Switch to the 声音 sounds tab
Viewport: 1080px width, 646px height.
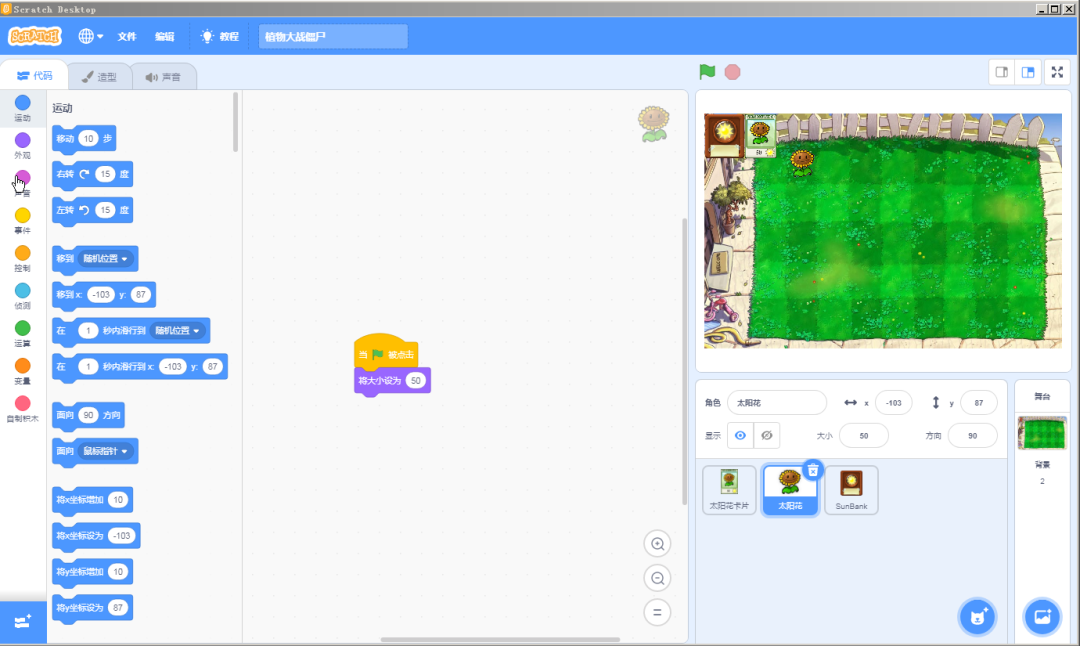[x=163, y=77]
